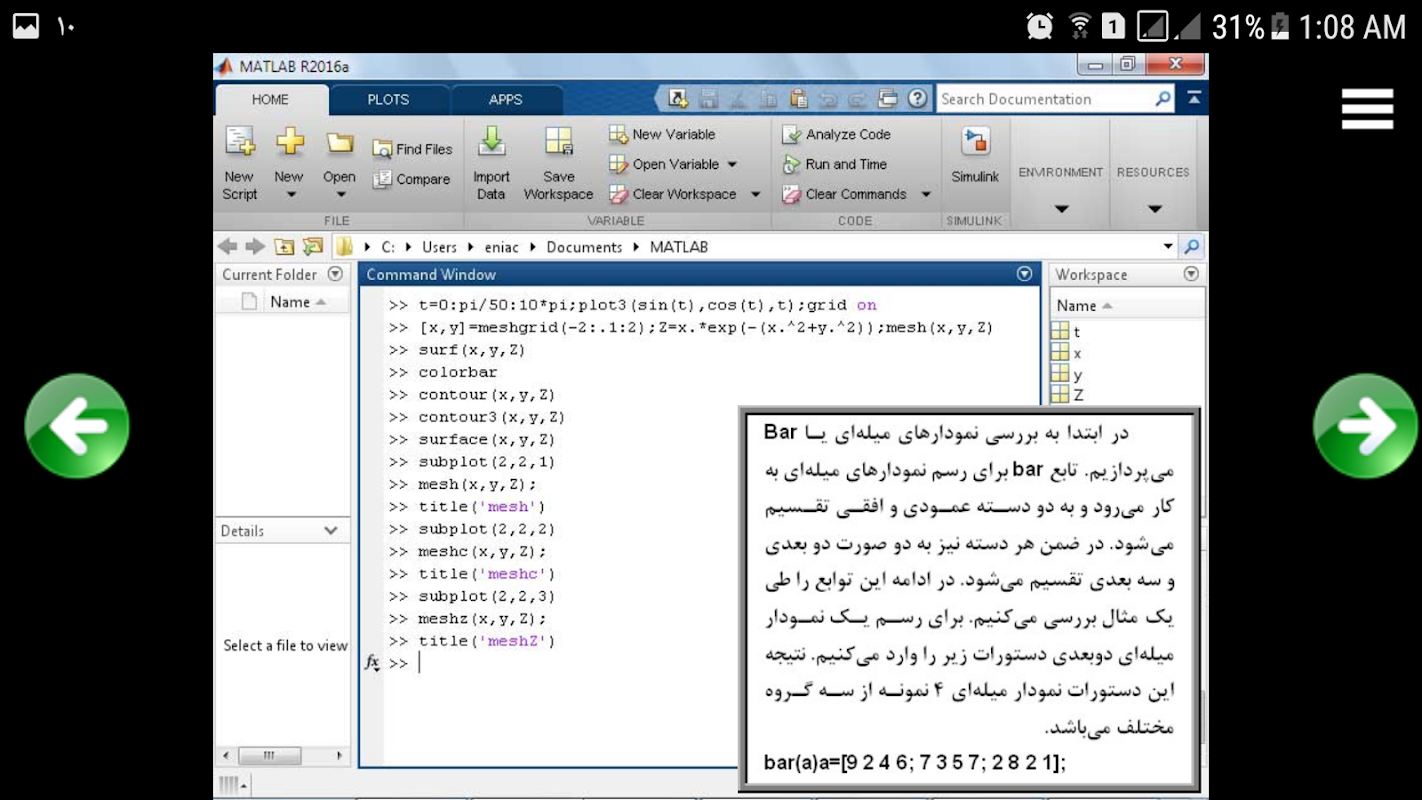Click eniac in the folder path
The image size is (1422, 800).
pyautogui.click(x=502, y=247)
